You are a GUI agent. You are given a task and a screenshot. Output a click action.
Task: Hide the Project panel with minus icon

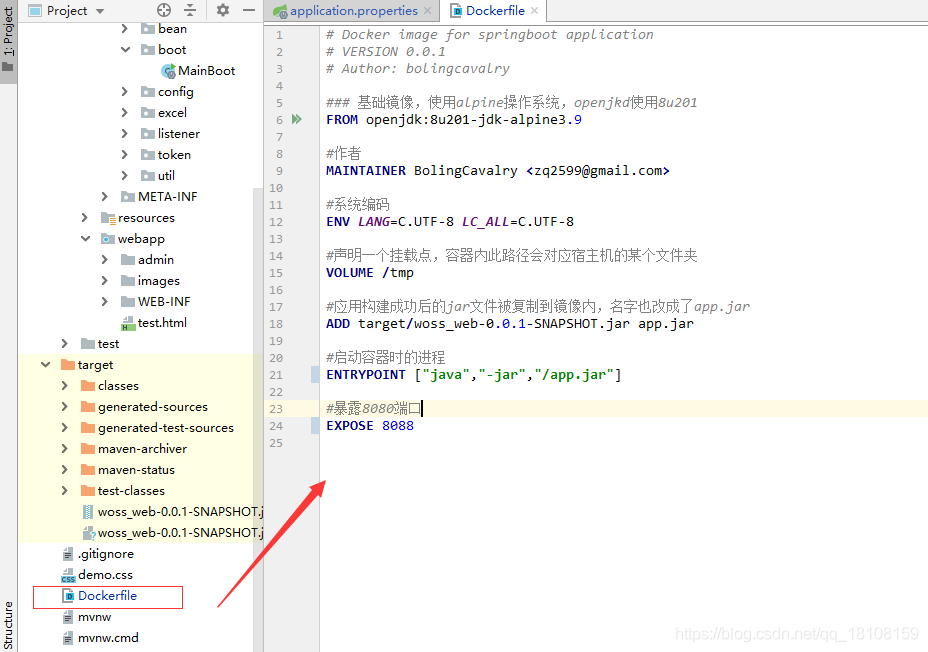(x=249, y=10)
